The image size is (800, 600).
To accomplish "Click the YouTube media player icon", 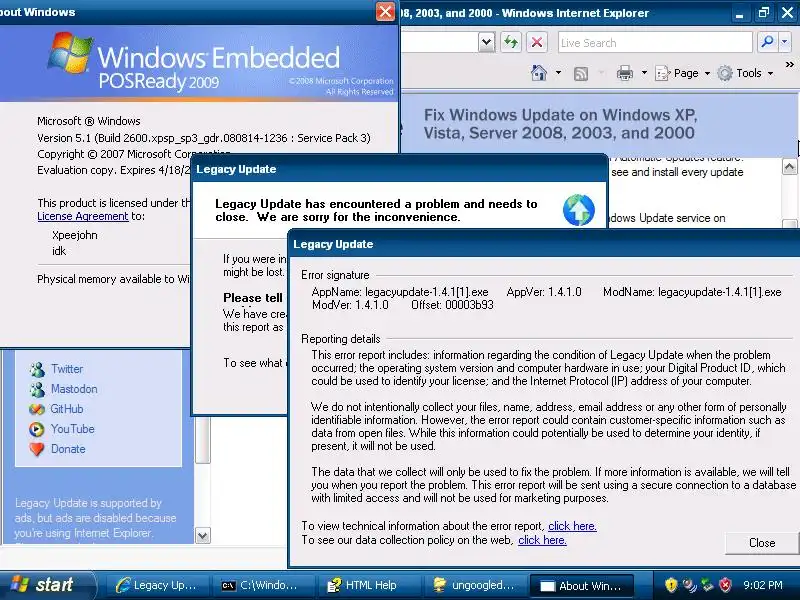I will [37, 429].
